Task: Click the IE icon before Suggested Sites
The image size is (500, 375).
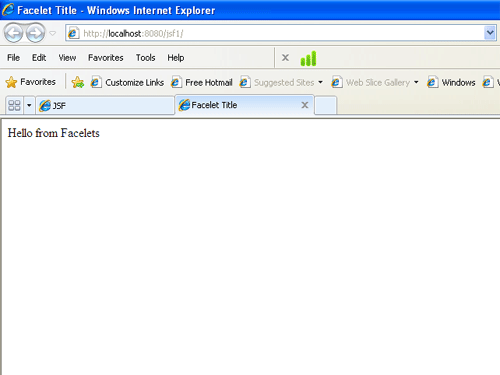Action: pyautogui.click(x=245, y=82)
